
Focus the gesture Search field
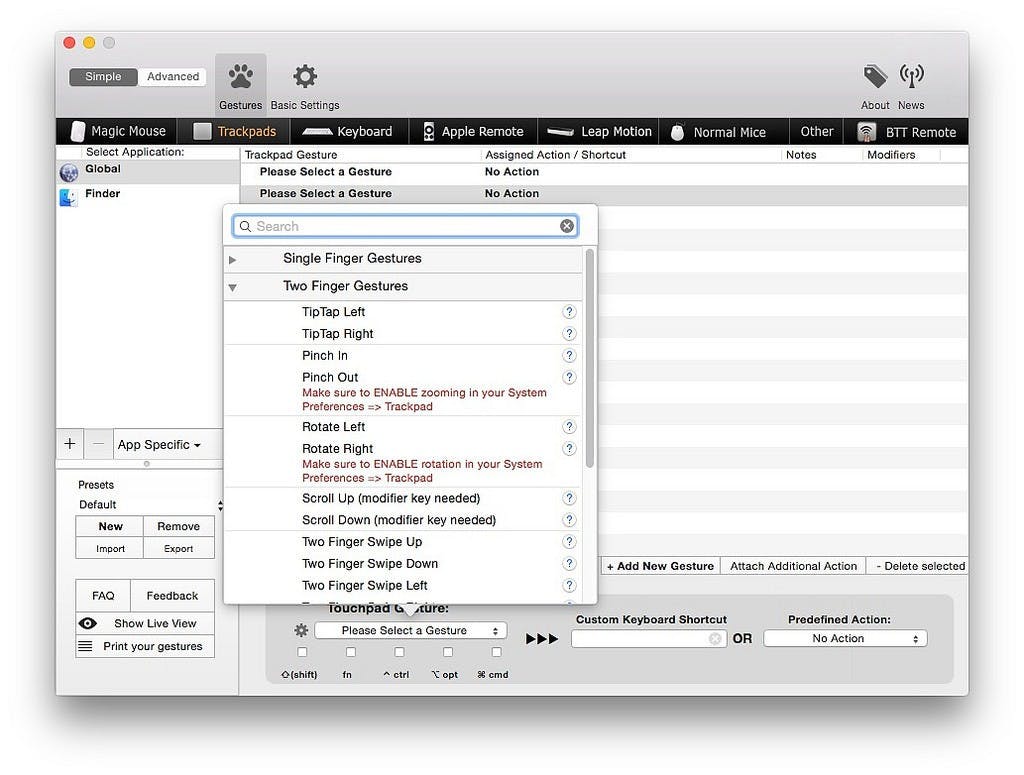coord(405,226)
